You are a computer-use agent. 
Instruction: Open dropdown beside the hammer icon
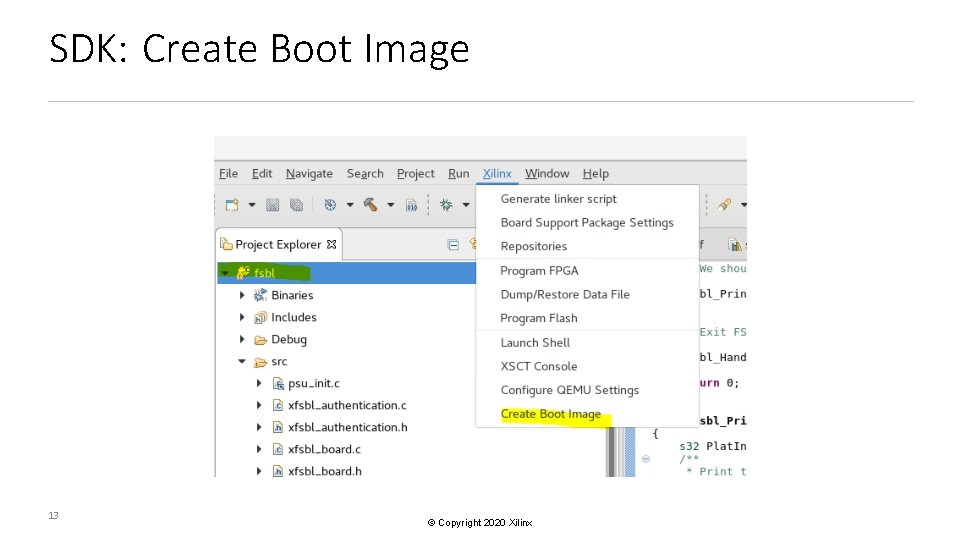(391, 205)
